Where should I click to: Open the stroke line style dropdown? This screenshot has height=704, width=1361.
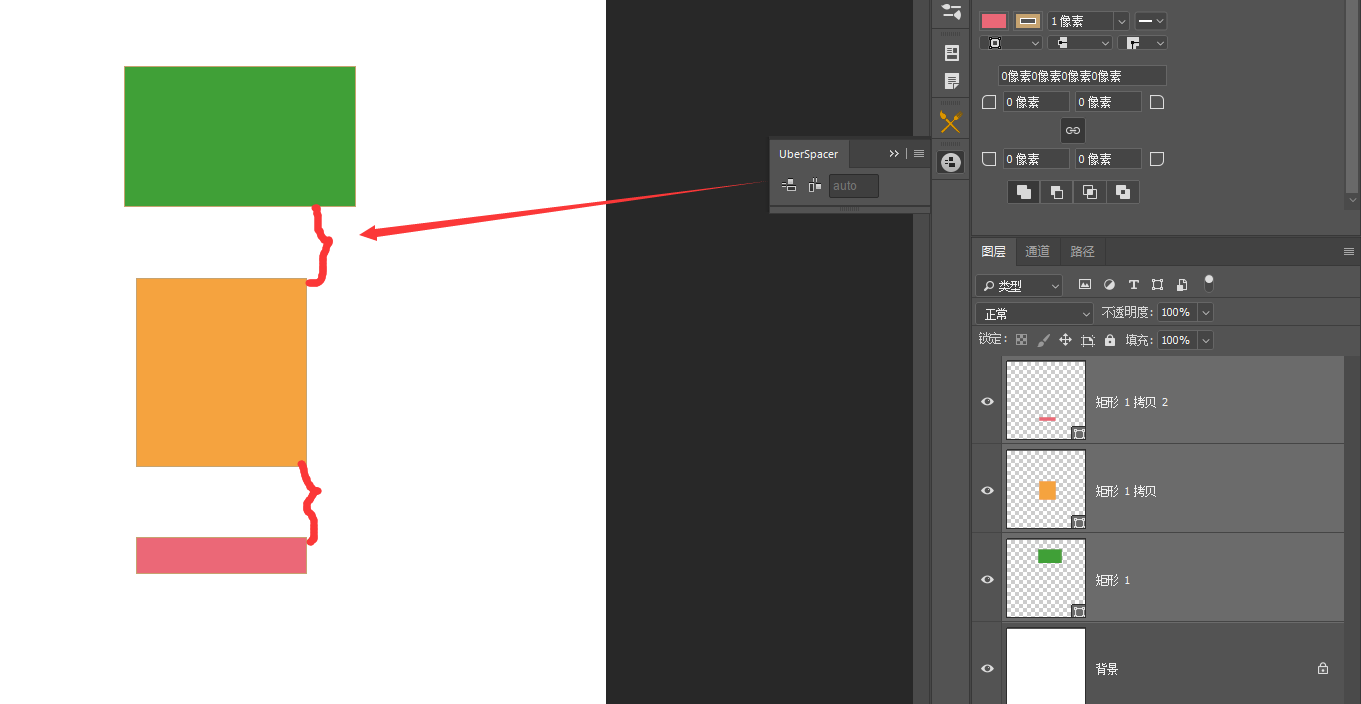1151,21
